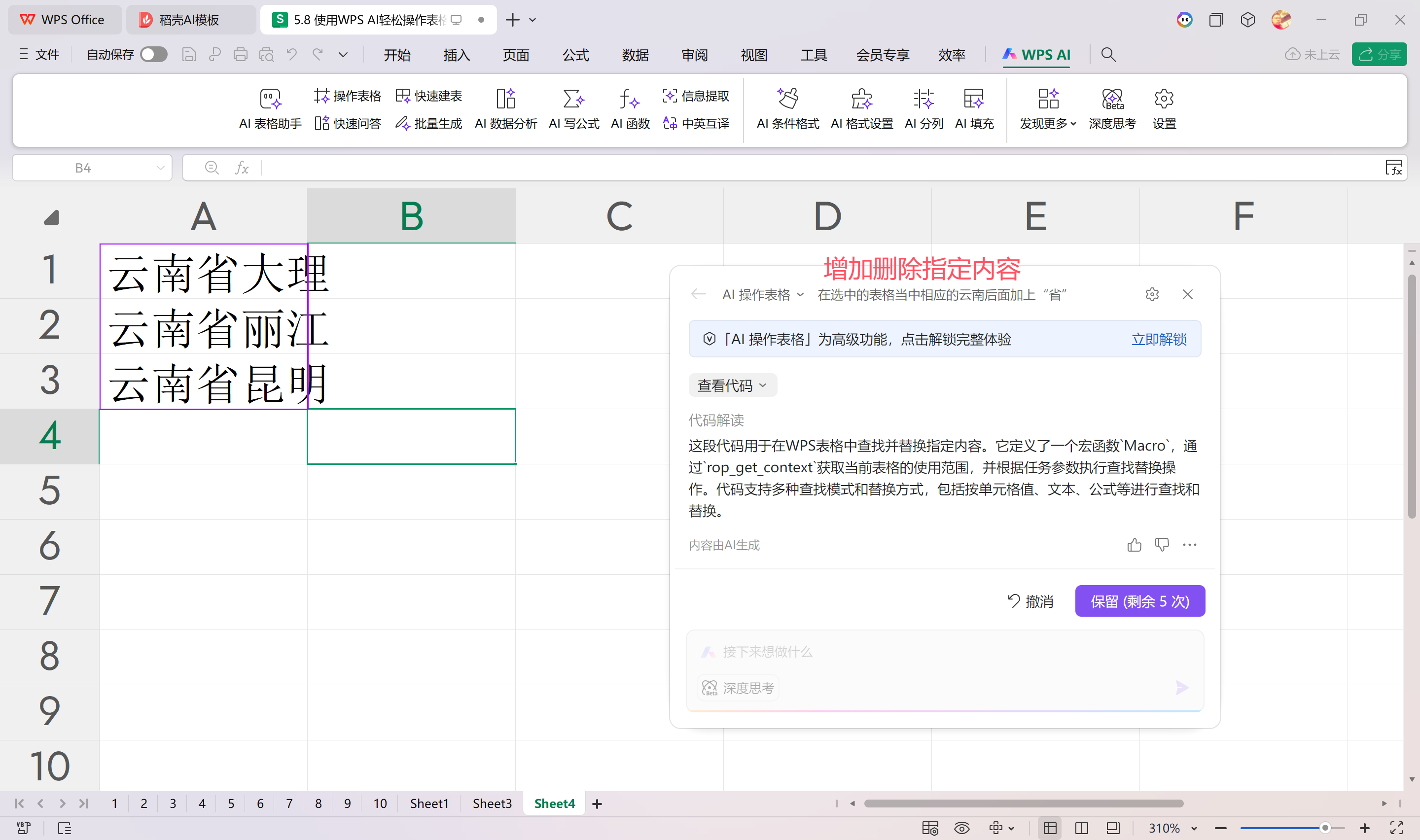Close the AI 操作表格 panel
This screenshot has height=840, width=1420.
pos(1187,294)
